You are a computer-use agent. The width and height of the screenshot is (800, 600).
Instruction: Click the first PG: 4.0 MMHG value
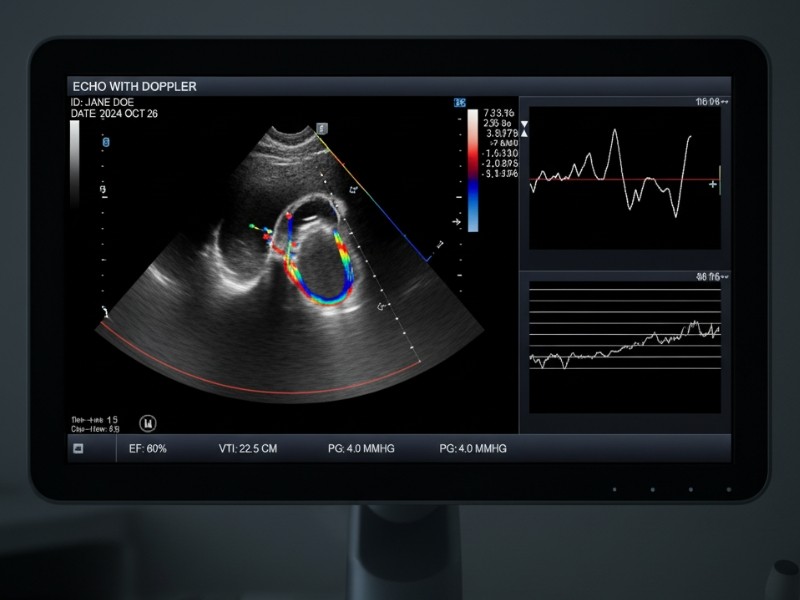tap(361, 449)
